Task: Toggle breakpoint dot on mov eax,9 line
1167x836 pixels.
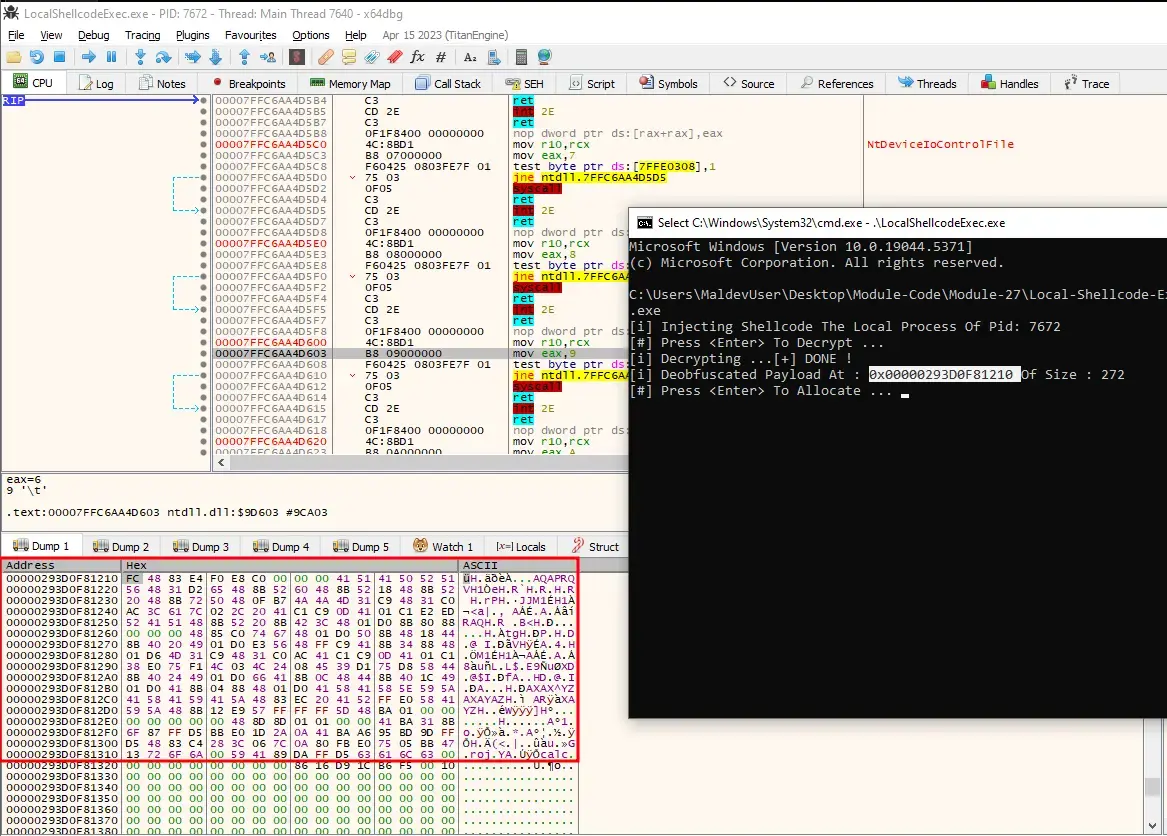Action: (204, 353)
